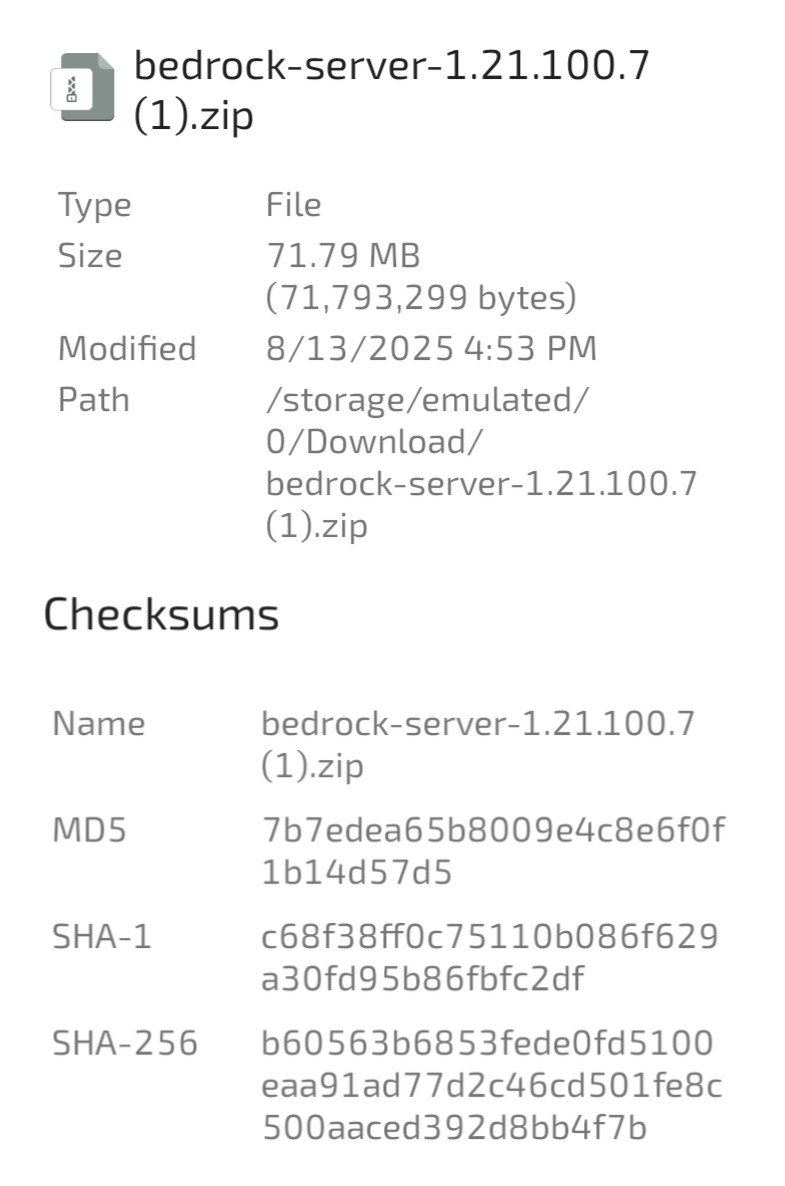Select the SHA-256 label
The image size is (785, 1186).
(125, 1044)
